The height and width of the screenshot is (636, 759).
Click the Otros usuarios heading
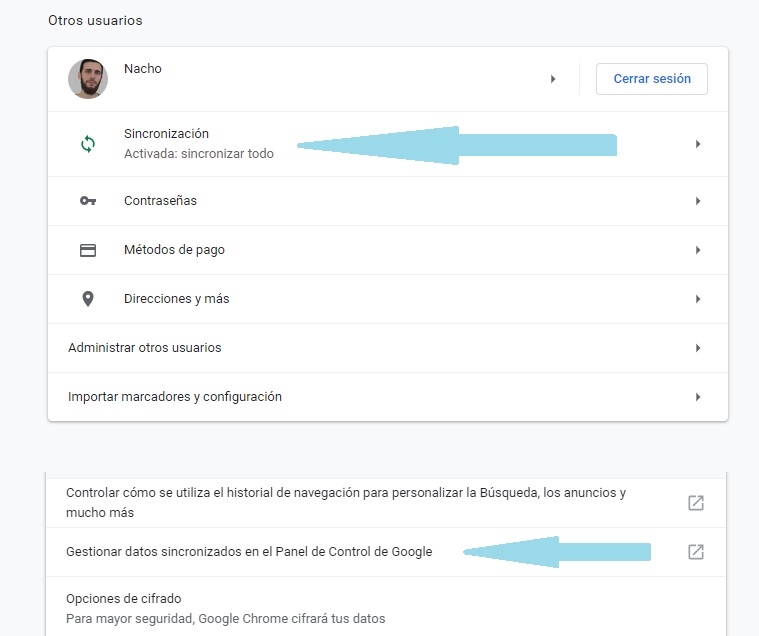point(95,20)
